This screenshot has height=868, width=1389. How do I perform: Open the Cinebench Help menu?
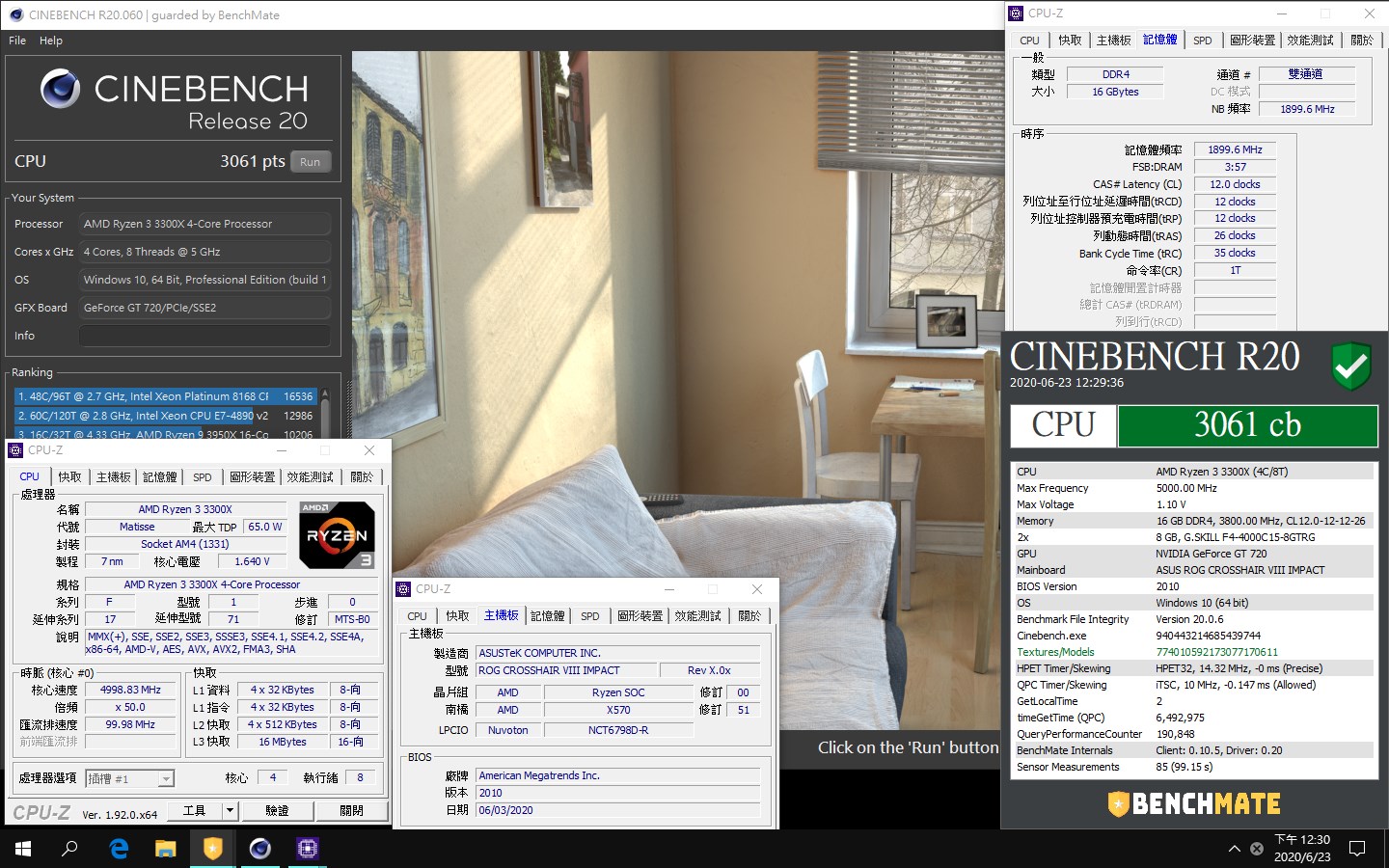[51, 41]
